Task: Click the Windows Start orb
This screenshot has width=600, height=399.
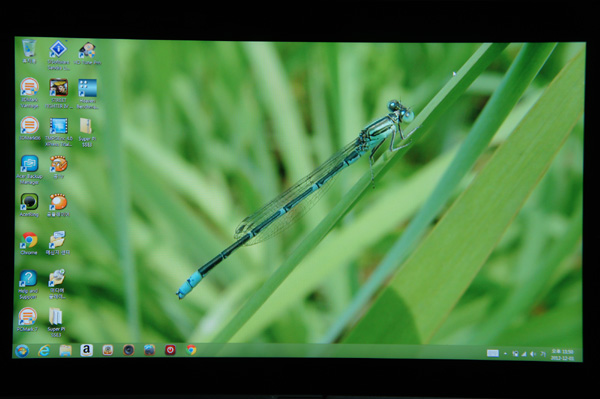Action: (22, 350)
